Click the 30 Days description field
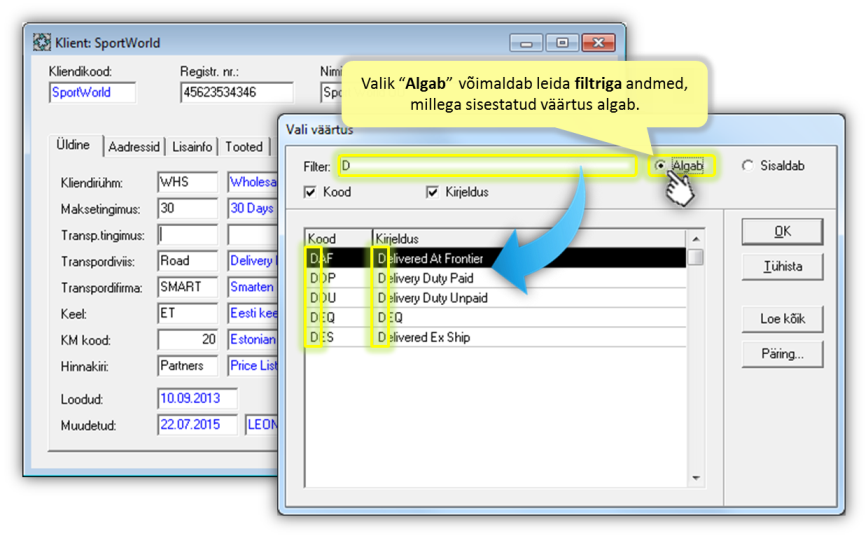 tap(252, 208)
